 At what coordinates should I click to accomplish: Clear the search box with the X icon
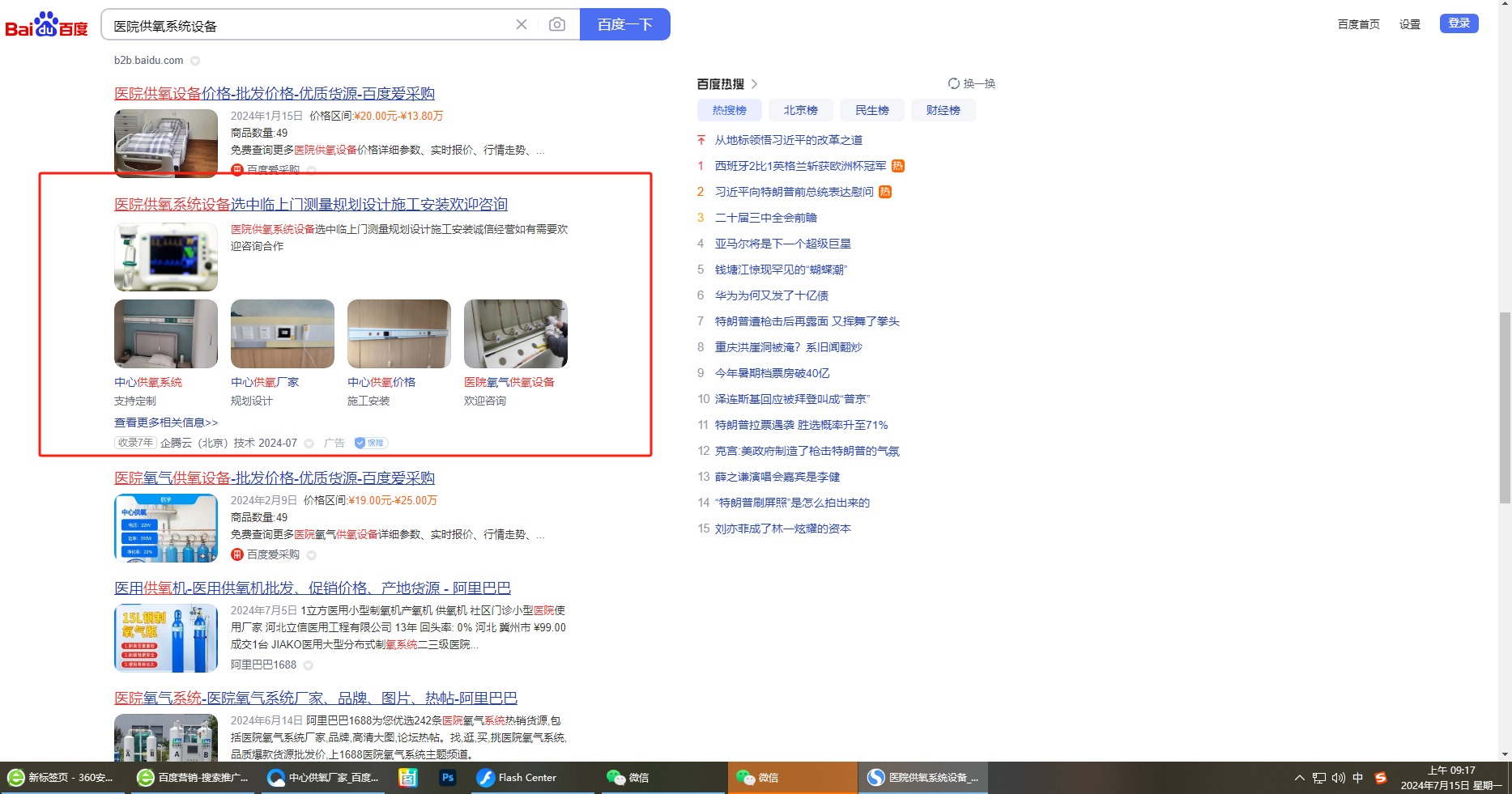[x=522, y=24]
